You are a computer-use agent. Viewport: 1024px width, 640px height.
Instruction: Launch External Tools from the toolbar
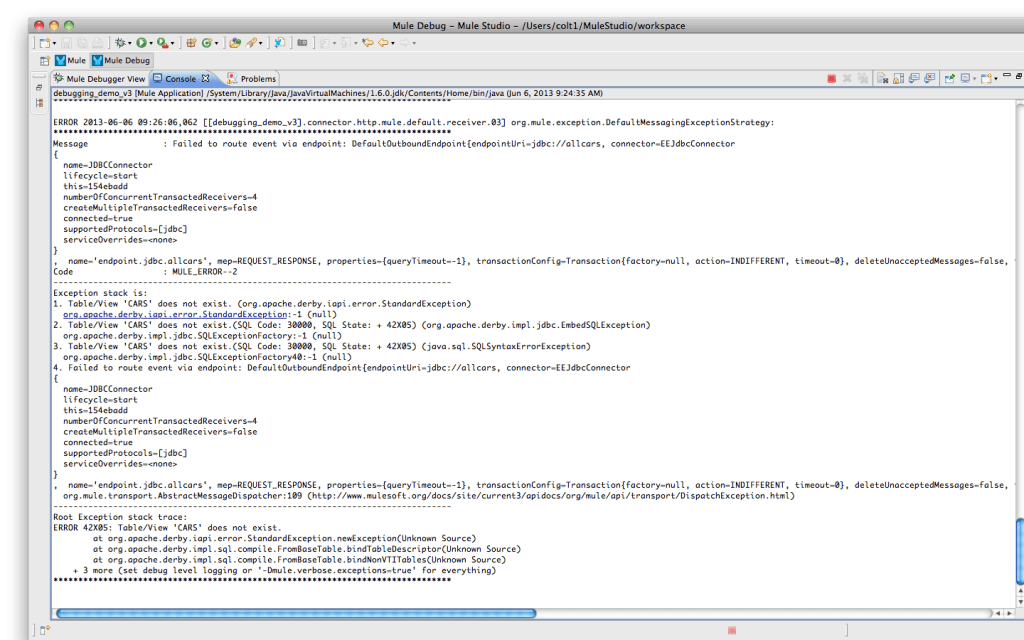coord(162,43)
